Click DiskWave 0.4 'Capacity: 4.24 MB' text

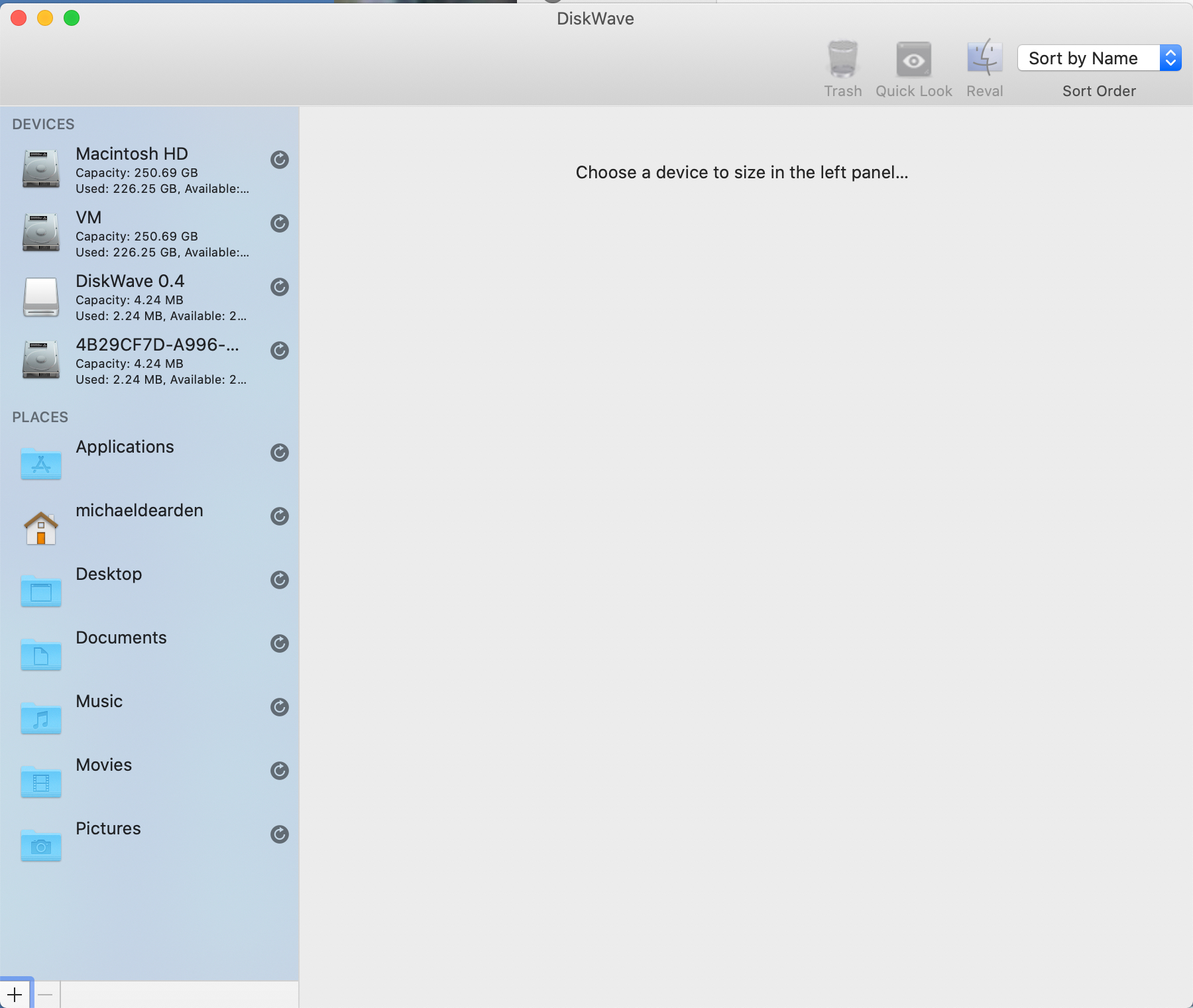click(129, 300)
